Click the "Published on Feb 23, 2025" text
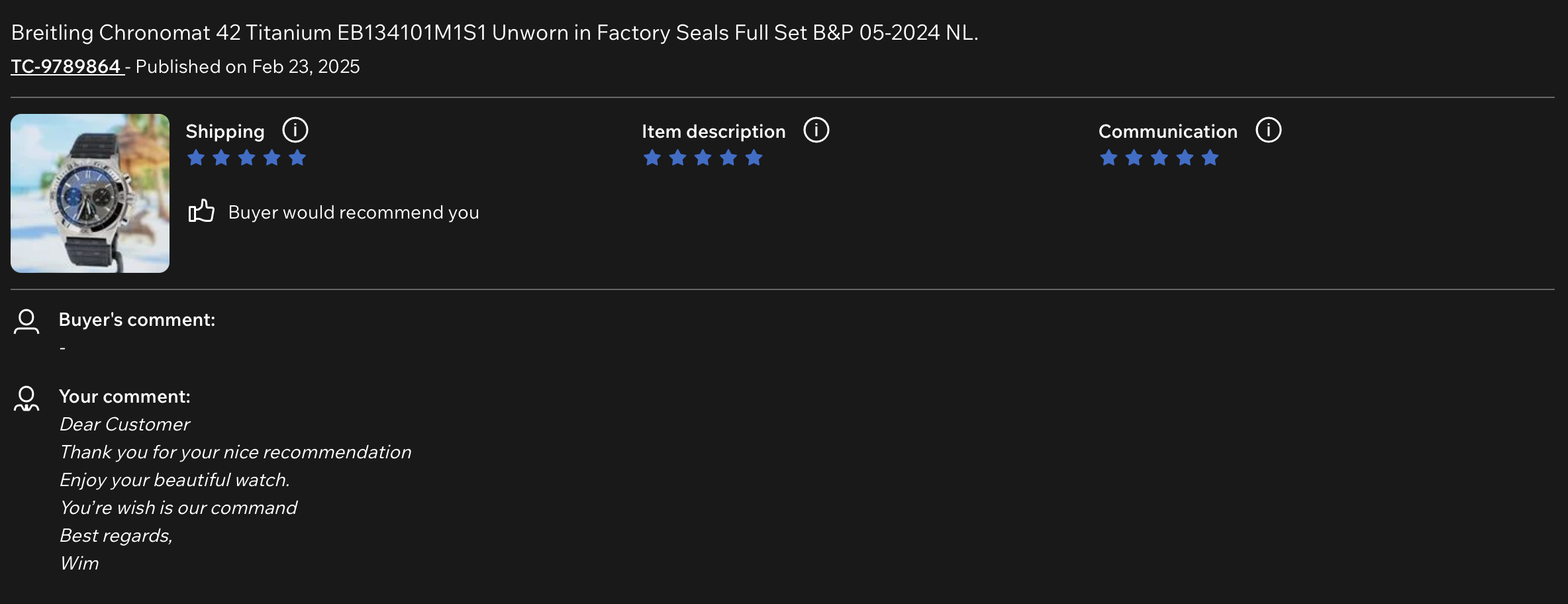This screenshot has width=1568, height=604. pos(248,67)
